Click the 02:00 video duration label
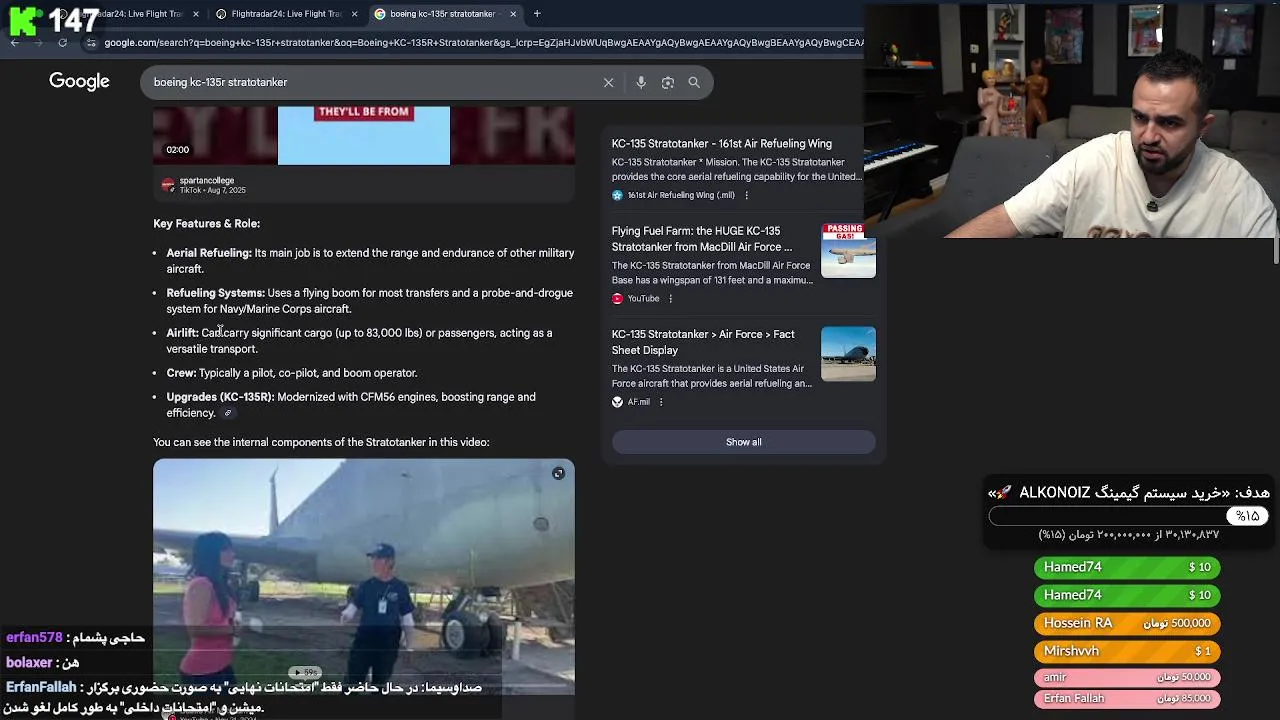 click(178, 150)
